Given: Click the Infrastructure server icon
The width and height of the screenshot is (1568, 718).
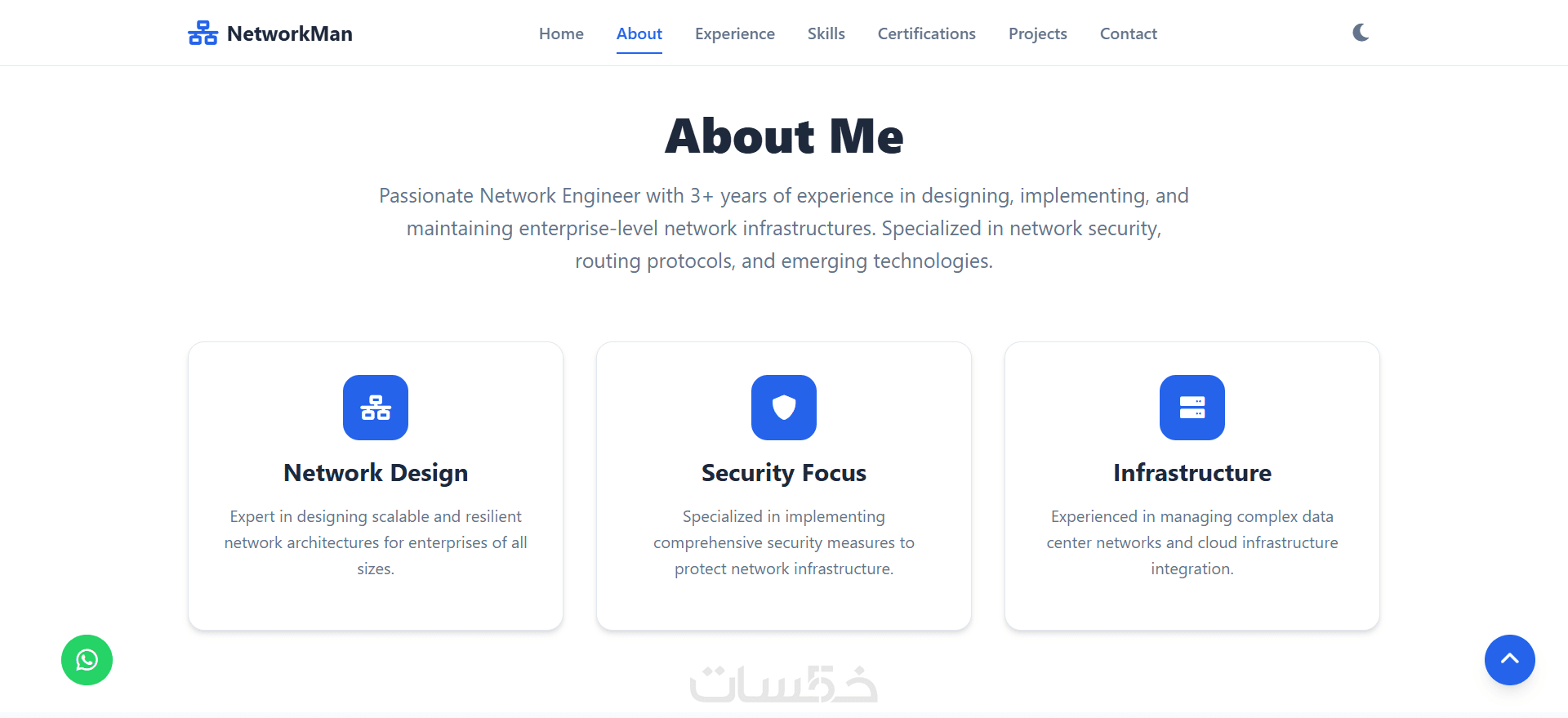Looking at the screenshot, I should [x=1192, y=408].
